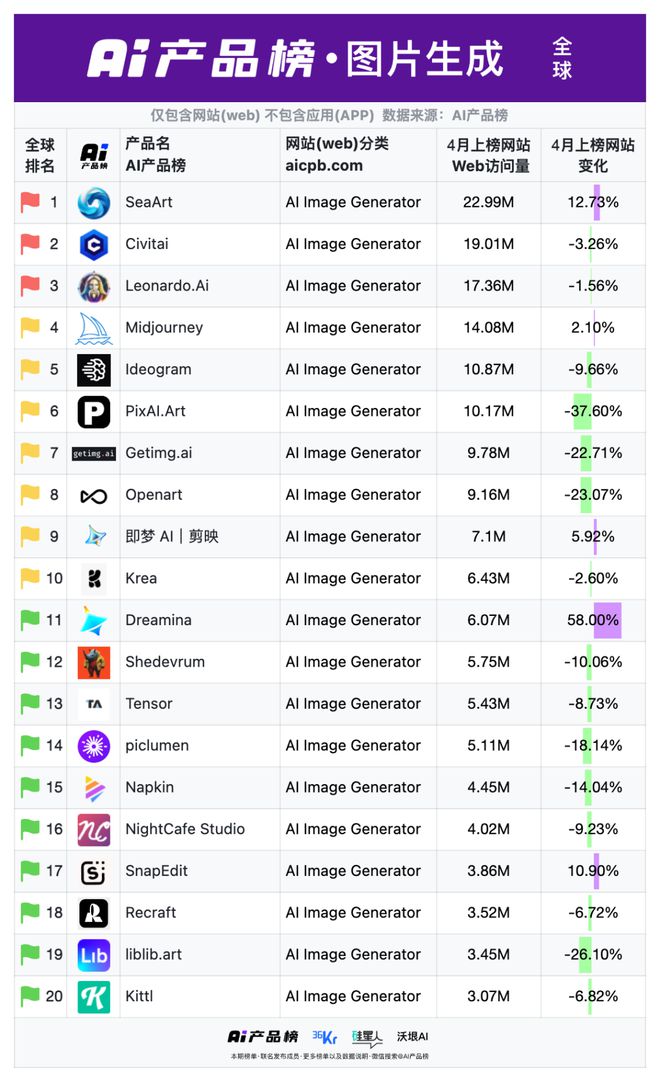Viewport: 660px width, 1082px height.
Task: Click the 全球排名 column header
Action: coord(40,155)
